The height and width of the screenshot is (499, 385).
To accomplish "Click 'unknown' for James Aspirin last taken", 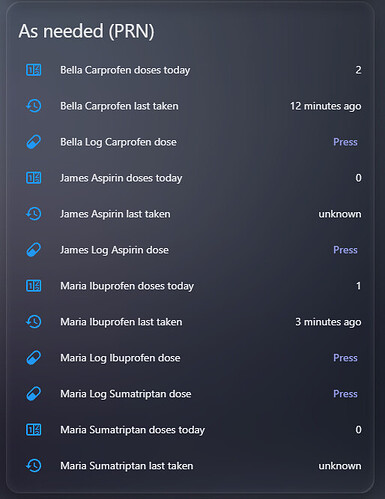I will (x=340, y=214).
